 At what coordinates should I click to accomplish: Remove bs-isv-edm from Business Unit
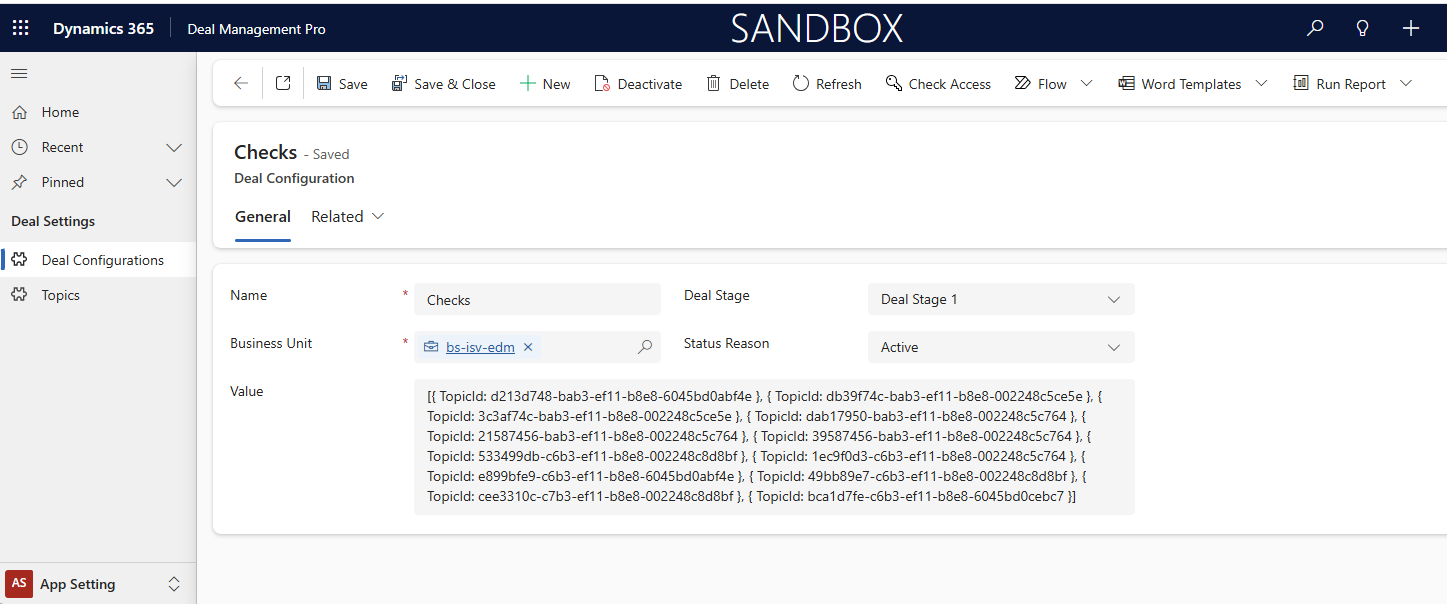[x=528, y=347]
